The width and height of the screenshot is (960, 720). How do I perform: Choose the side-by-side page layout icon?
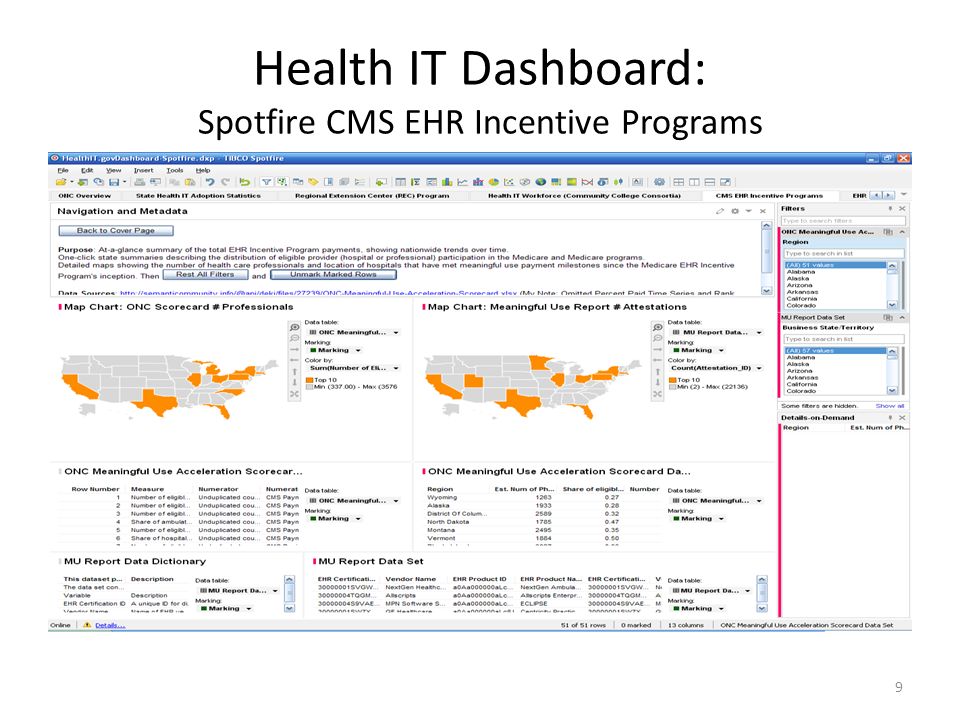click(694, 182)
